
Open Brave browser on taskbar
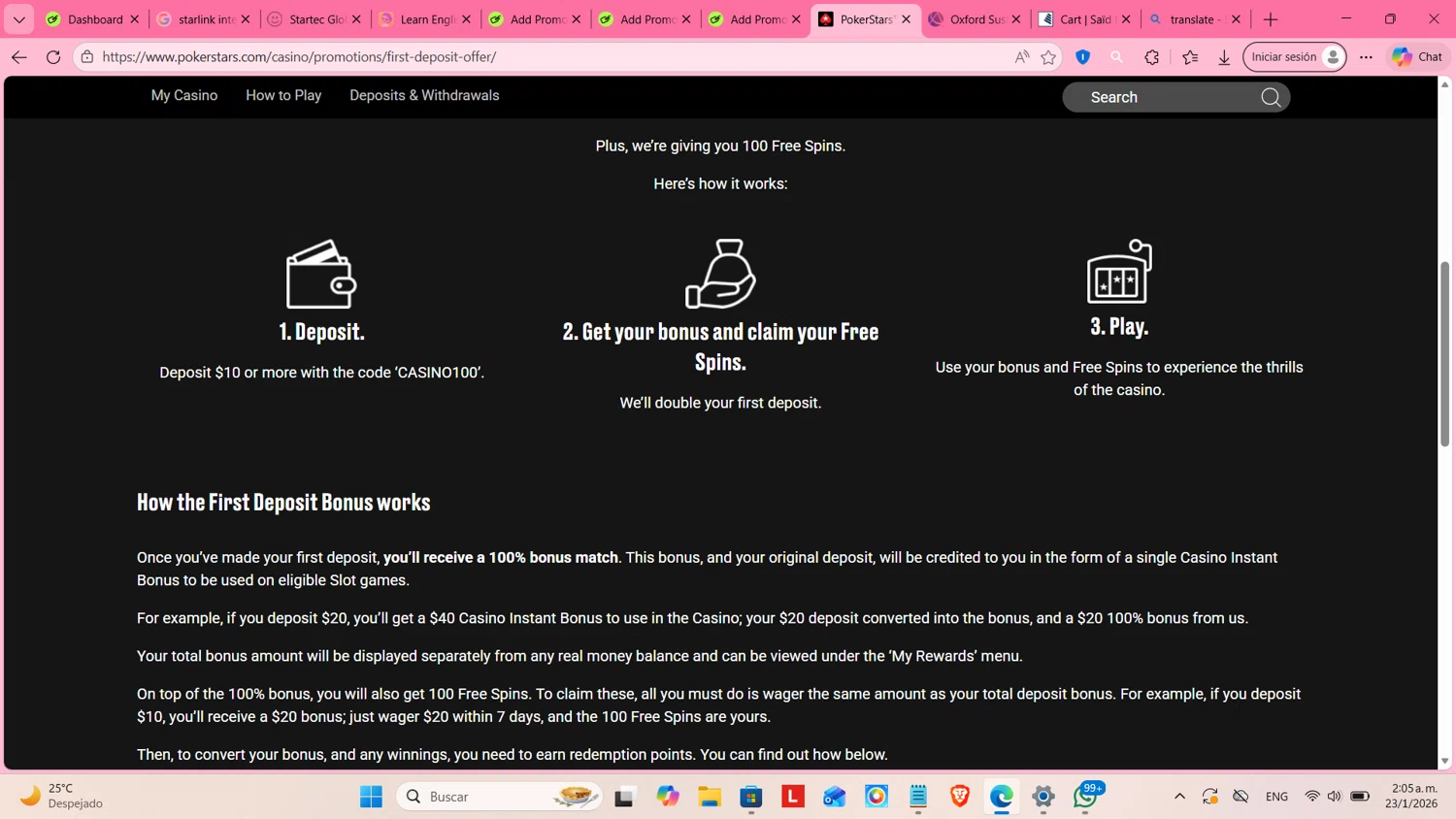[x=960, y=797]
